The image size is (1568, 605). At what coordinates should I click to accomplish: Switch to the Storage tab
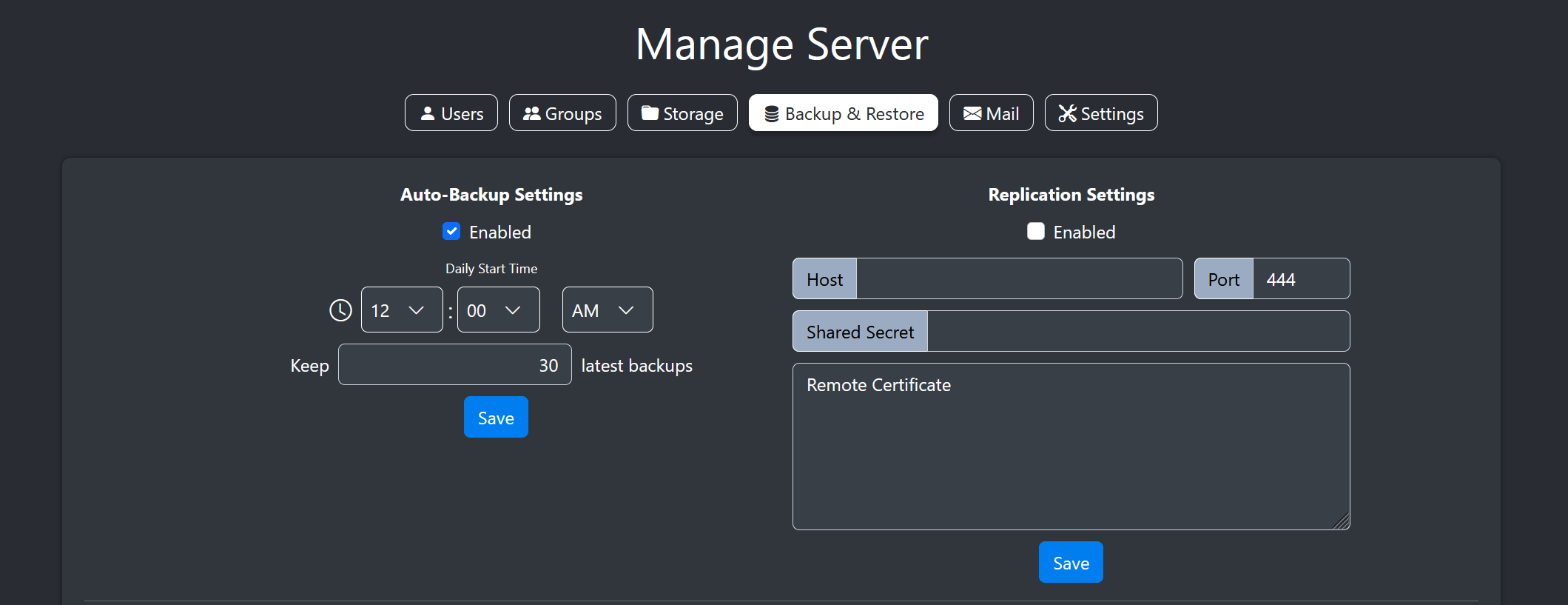coord(682,113)
